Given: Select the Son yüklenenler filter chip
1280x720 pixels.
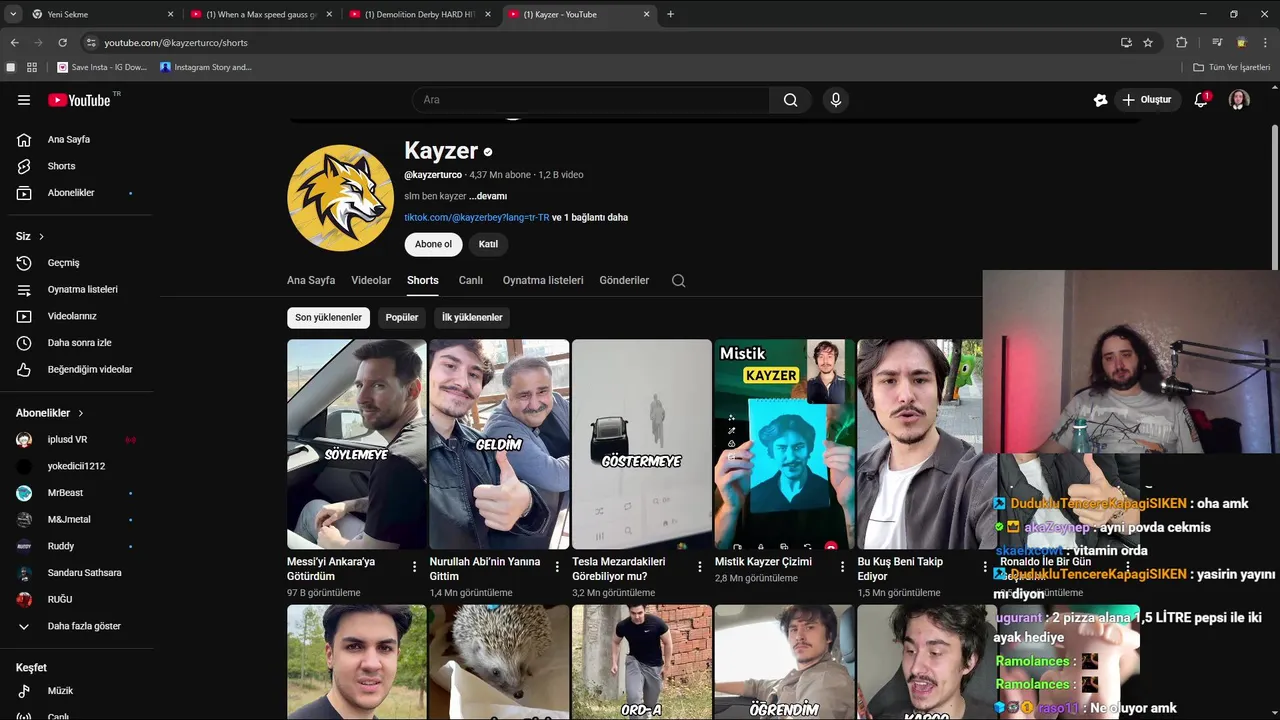Looking at the screenshot, I should point(328,318).
